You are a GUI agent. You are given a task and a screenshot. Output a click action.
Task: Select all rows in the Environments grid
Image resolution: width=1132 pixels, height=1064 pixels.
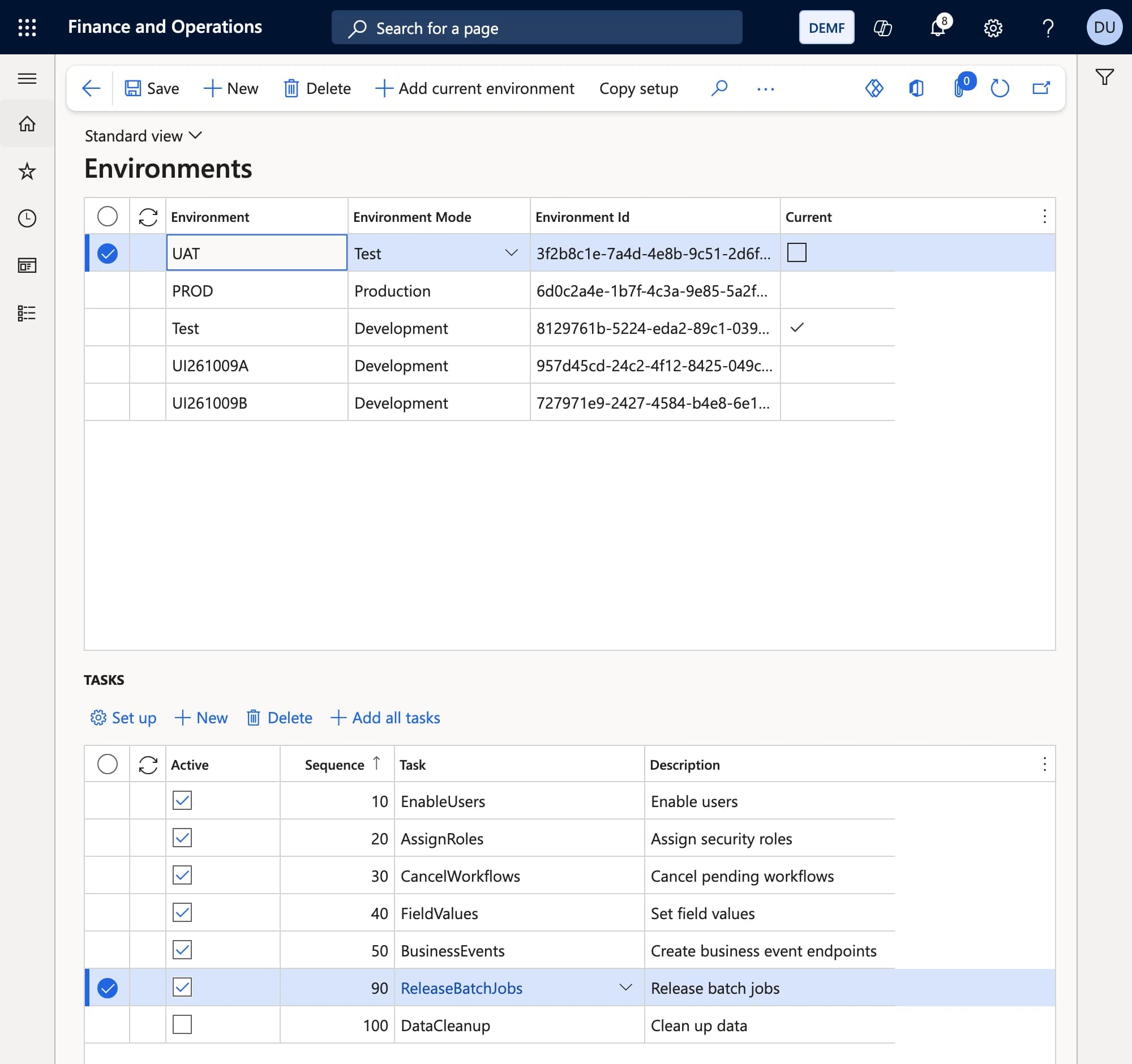[x=108, y=216]
